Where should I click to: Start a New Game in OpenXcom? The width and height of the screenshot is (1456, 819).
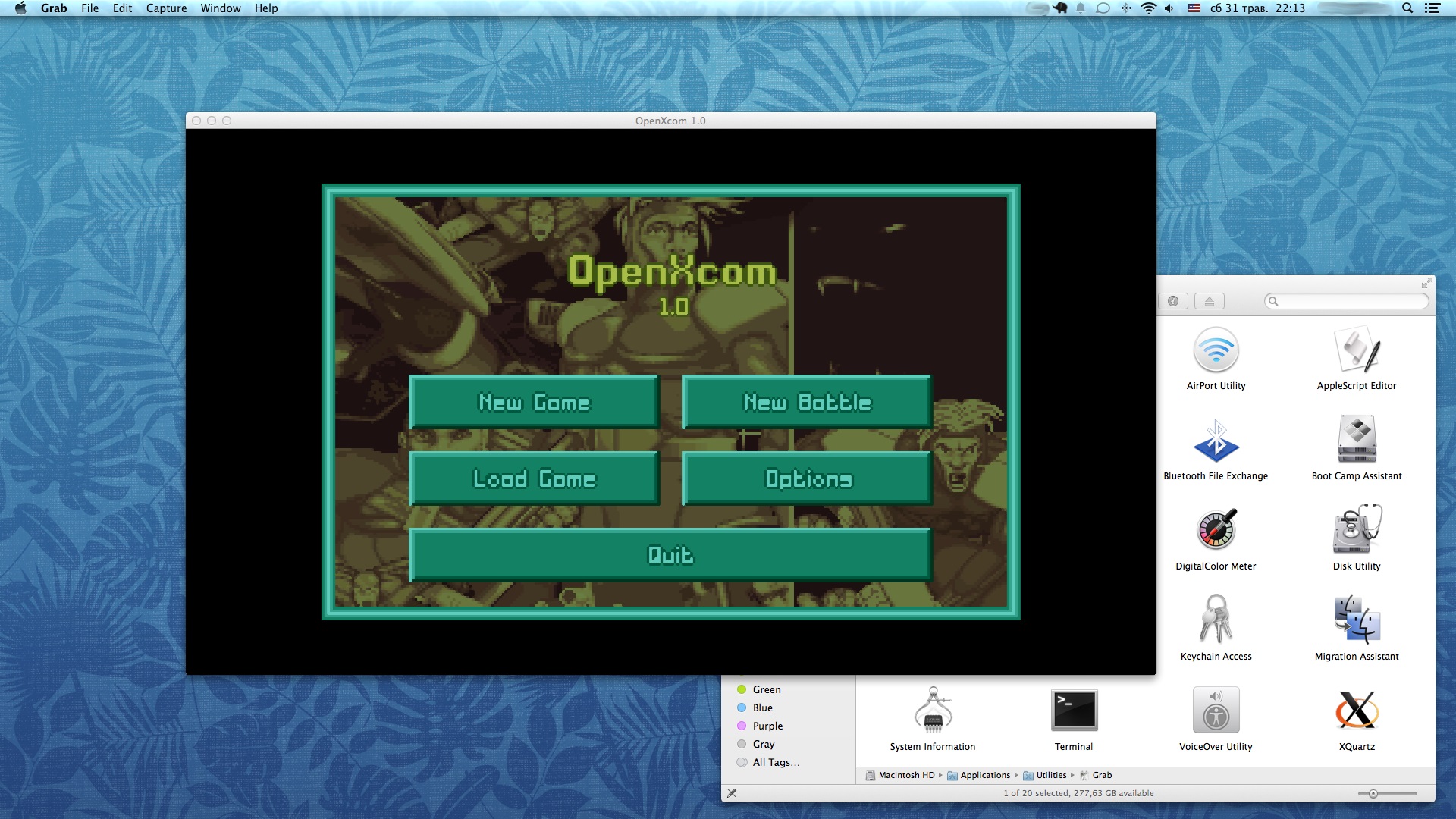534,403
